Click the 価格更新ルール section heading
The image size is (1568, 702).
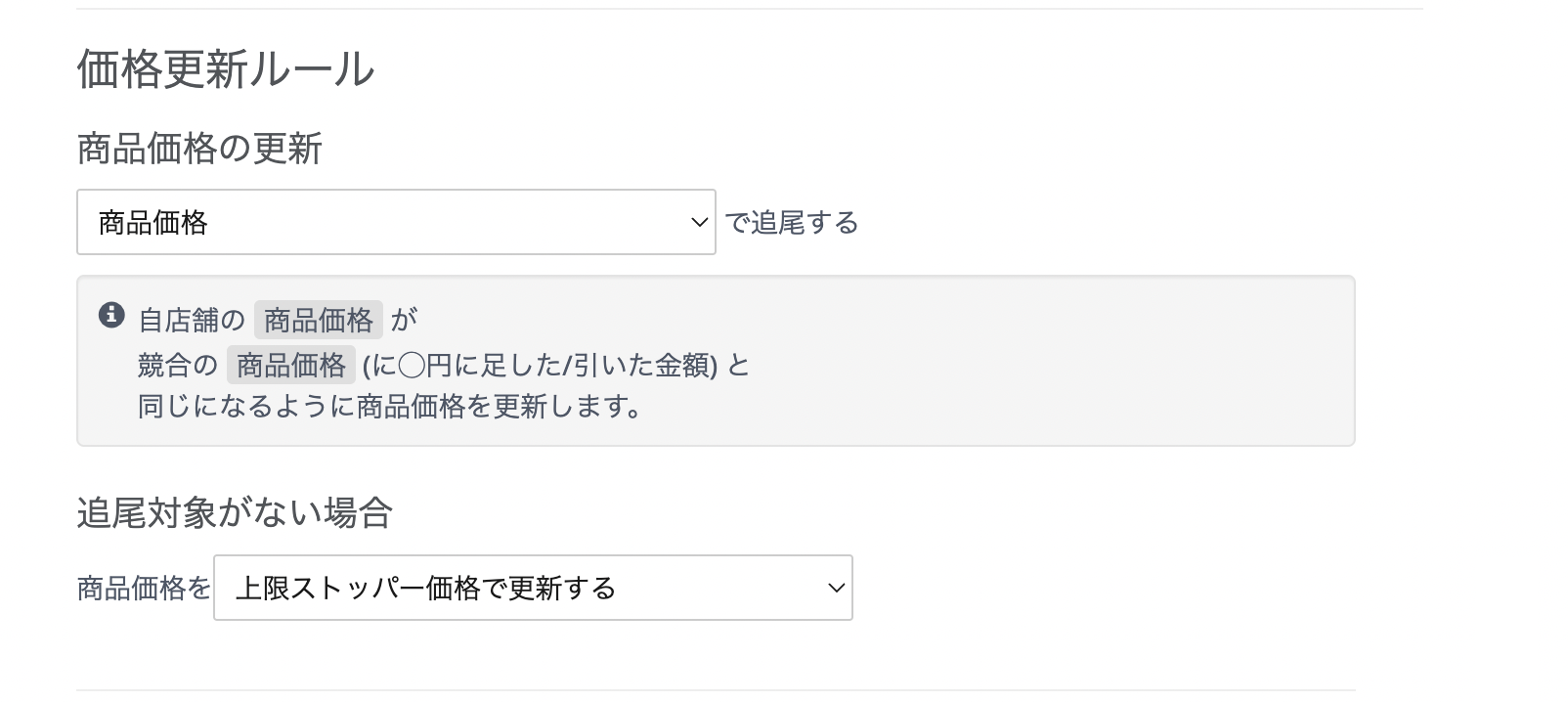[225, 69]
